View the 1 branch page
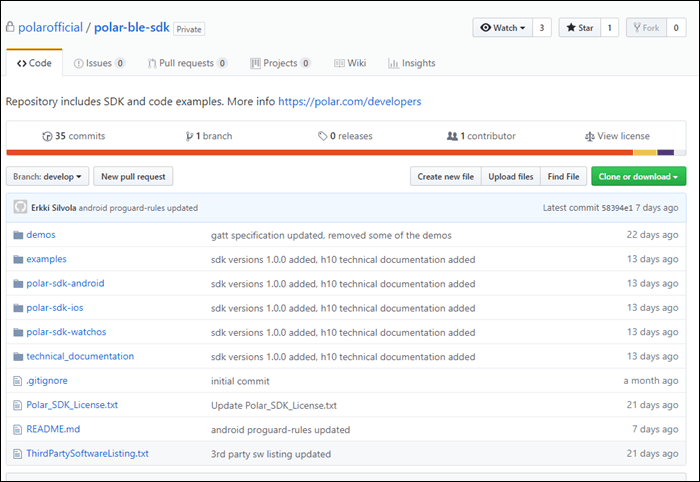 [209, 136]
